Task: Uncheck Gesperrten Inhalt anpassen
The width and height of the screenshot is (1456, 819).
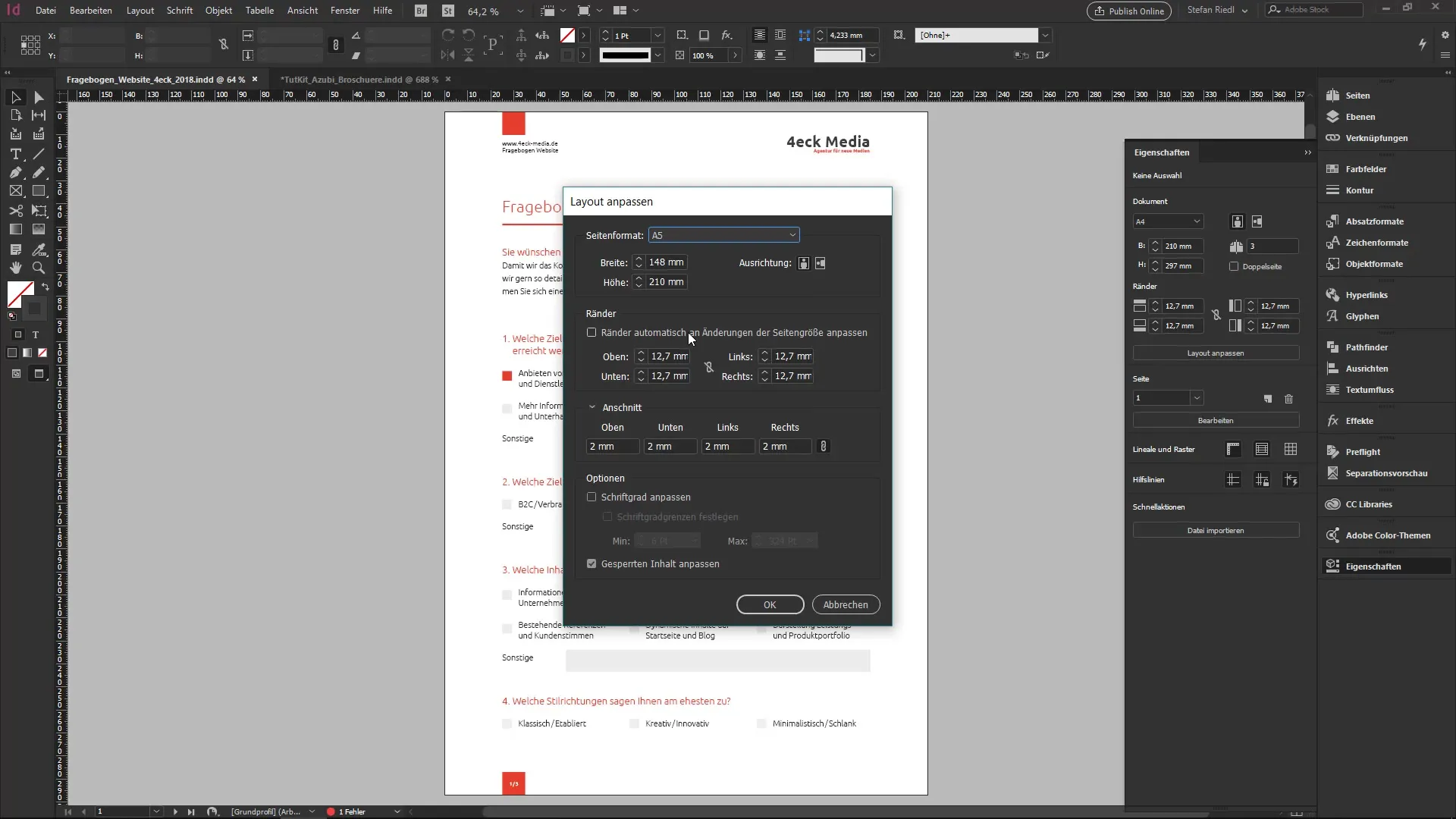Action: pos(591,563)
